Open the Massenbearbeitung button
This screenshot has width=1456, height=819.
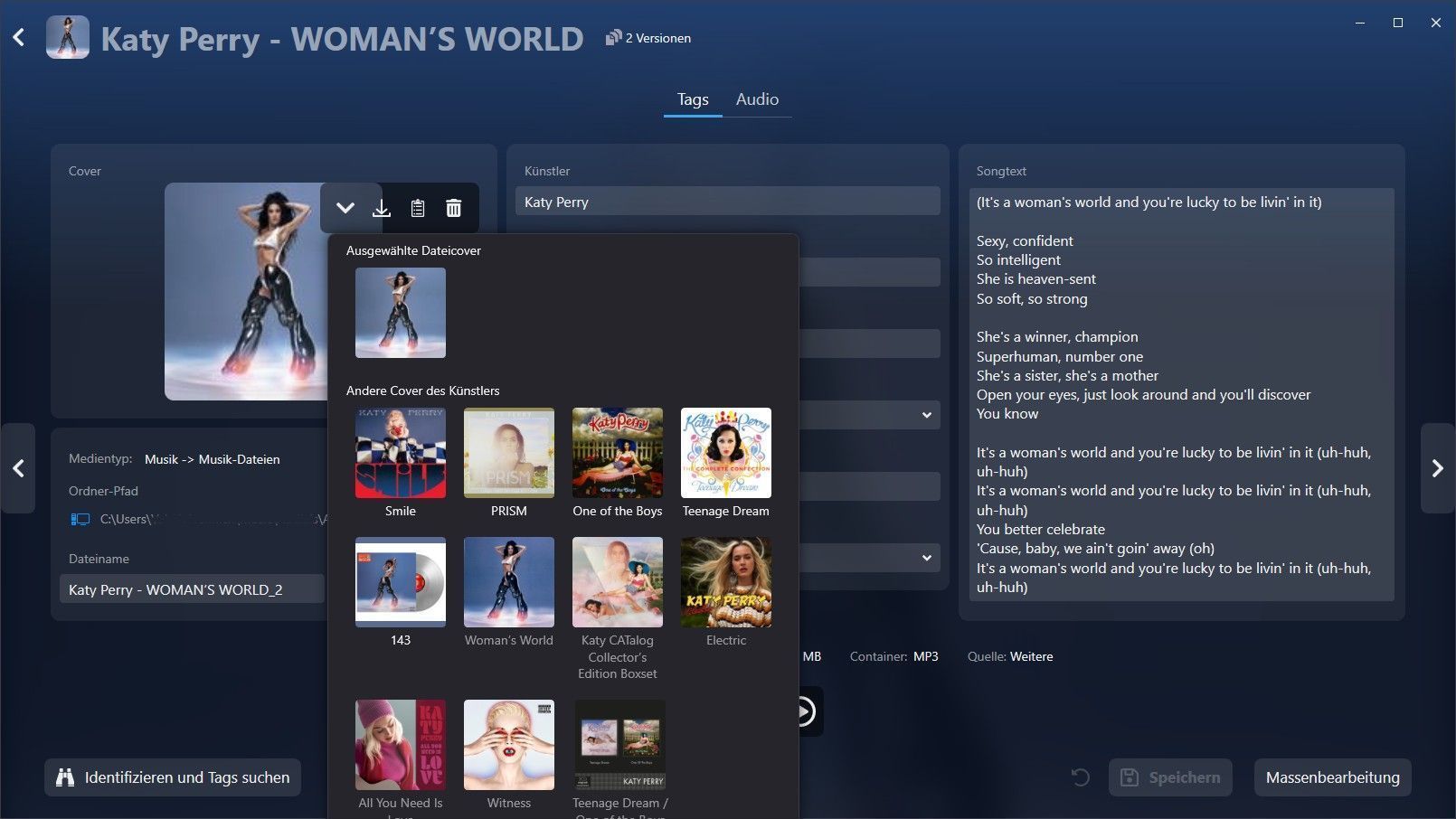pyautogui.click(x=1332, y=777)
